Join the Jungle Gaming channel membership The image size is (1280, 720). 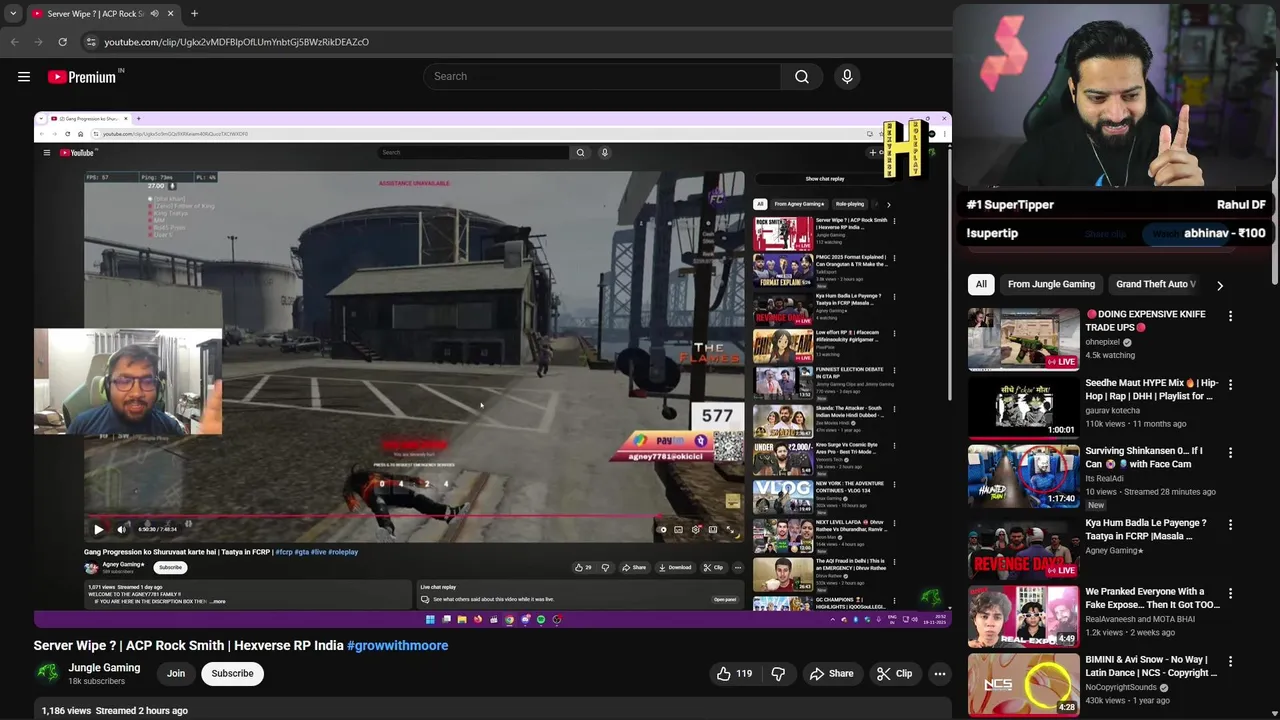pyautogui.click(x=176, y=674)
